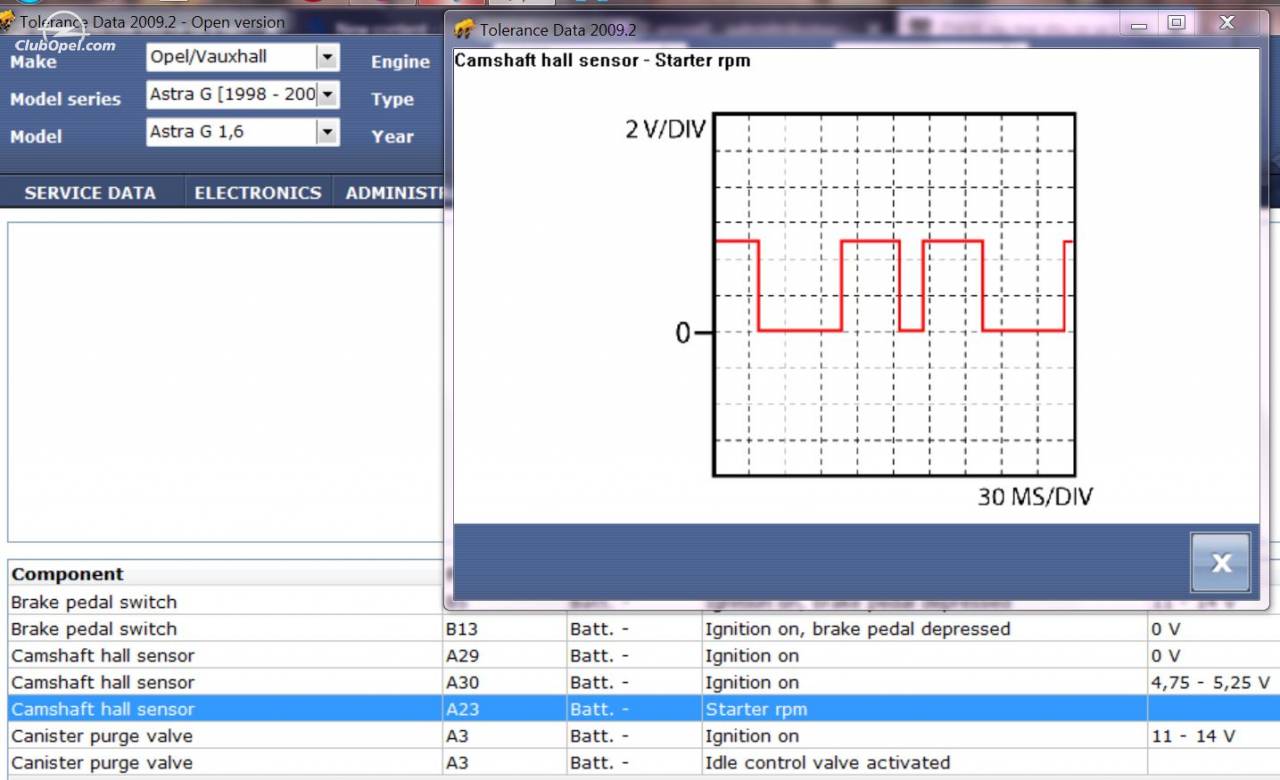Click the 4,75 - 5,25 V value cell

pyautogui.click(x=1213, y=683)
